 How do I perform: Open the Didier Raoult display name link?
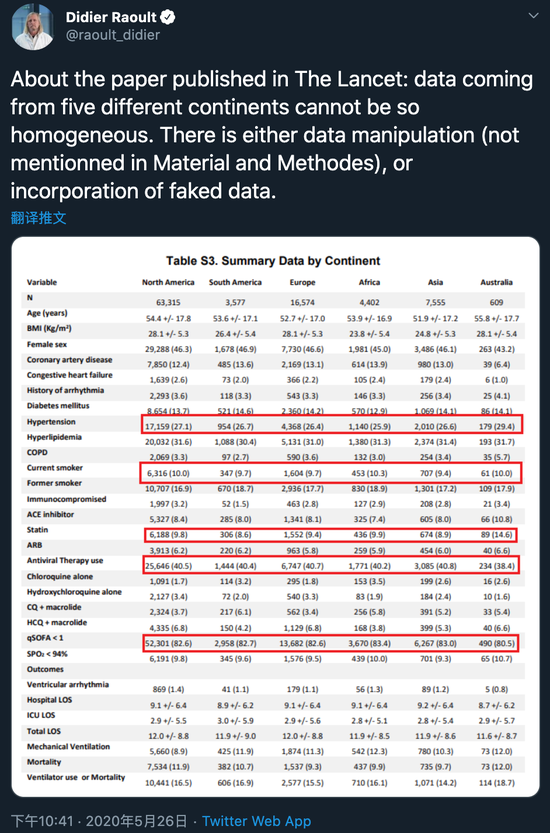point(111,18)
